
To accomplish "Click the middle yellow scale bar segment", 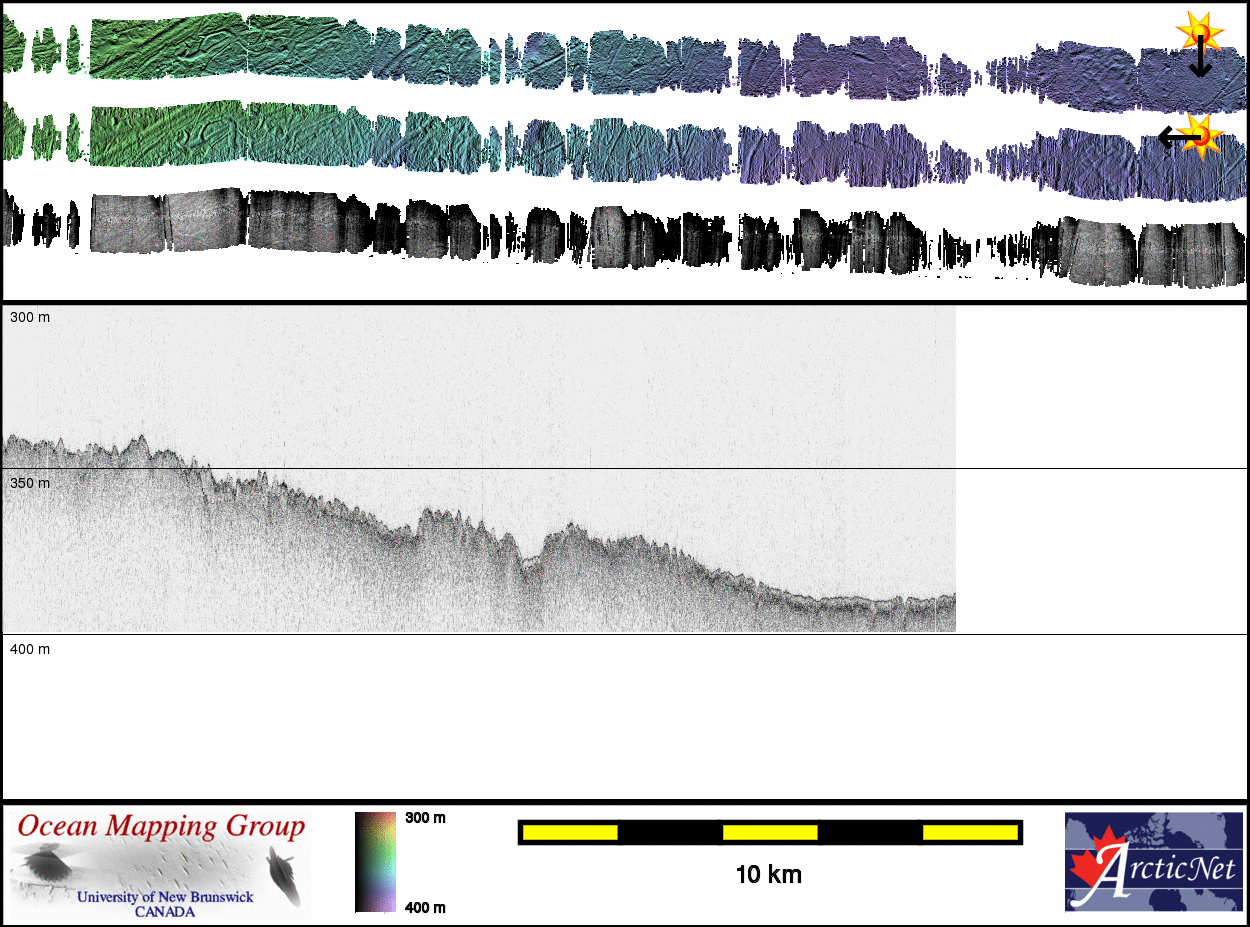I will pos(769,832).
